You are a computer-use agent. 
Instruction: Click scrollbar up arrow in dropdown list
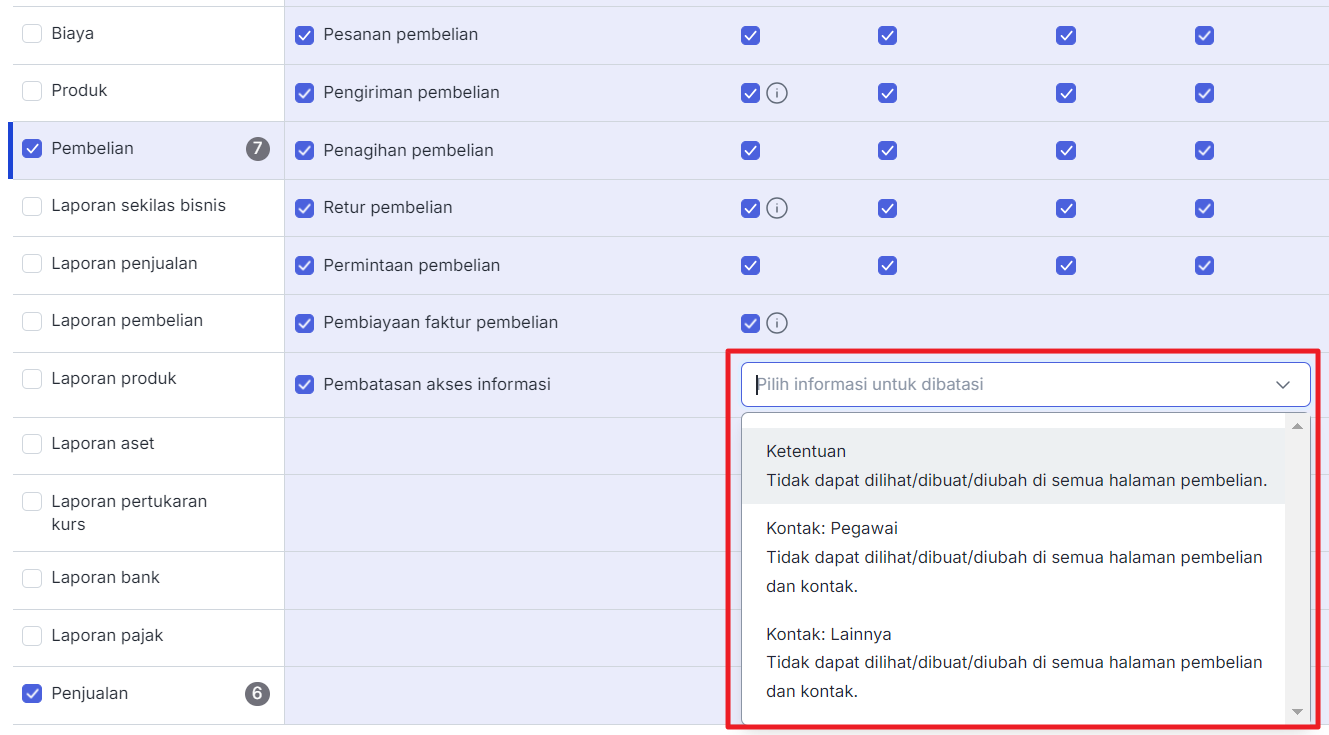click(1297, 427)
